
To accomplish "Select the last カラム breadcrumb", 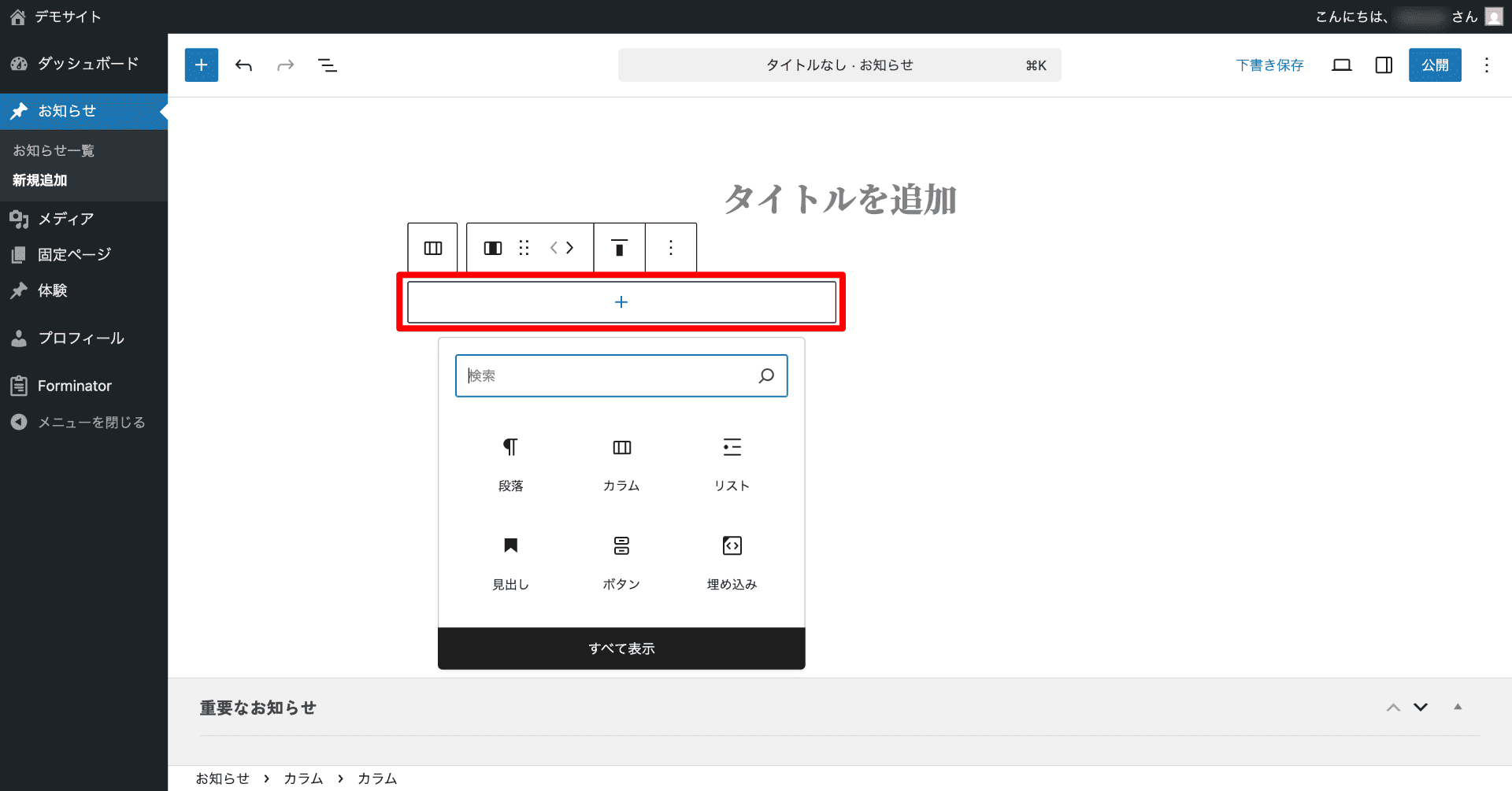I will pos(377,778).
